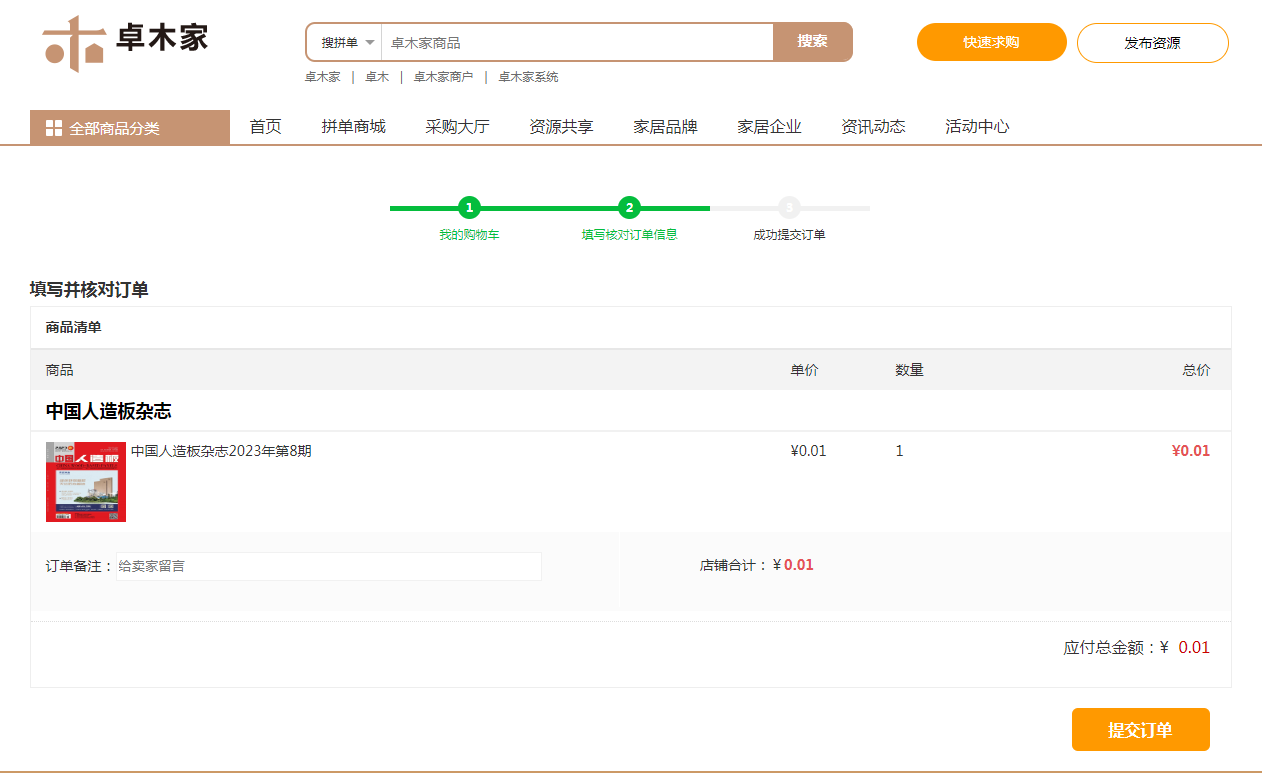Focus the 卓木家商品 search field
1262x773 pixels.
(577, 42)
